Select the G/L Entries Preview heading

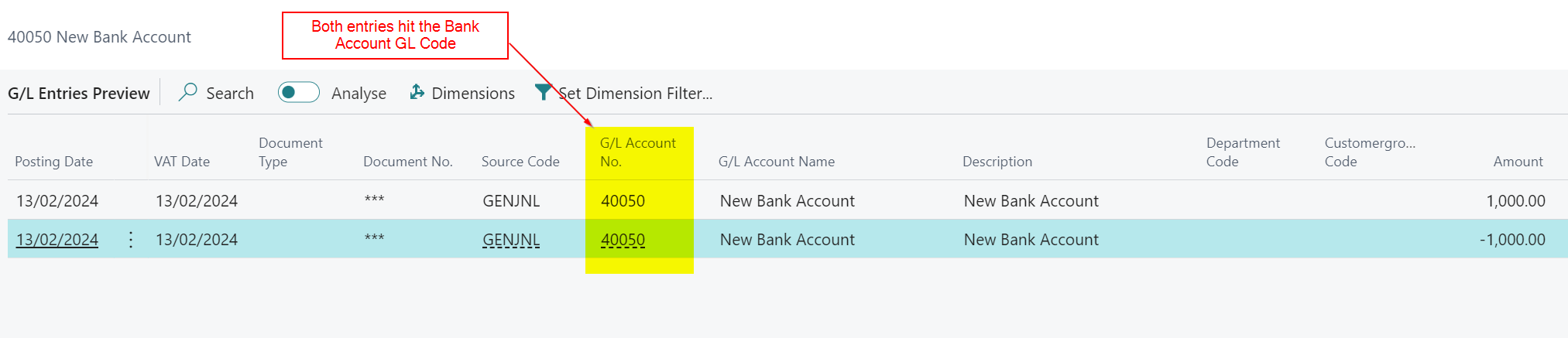click(79, 94)
